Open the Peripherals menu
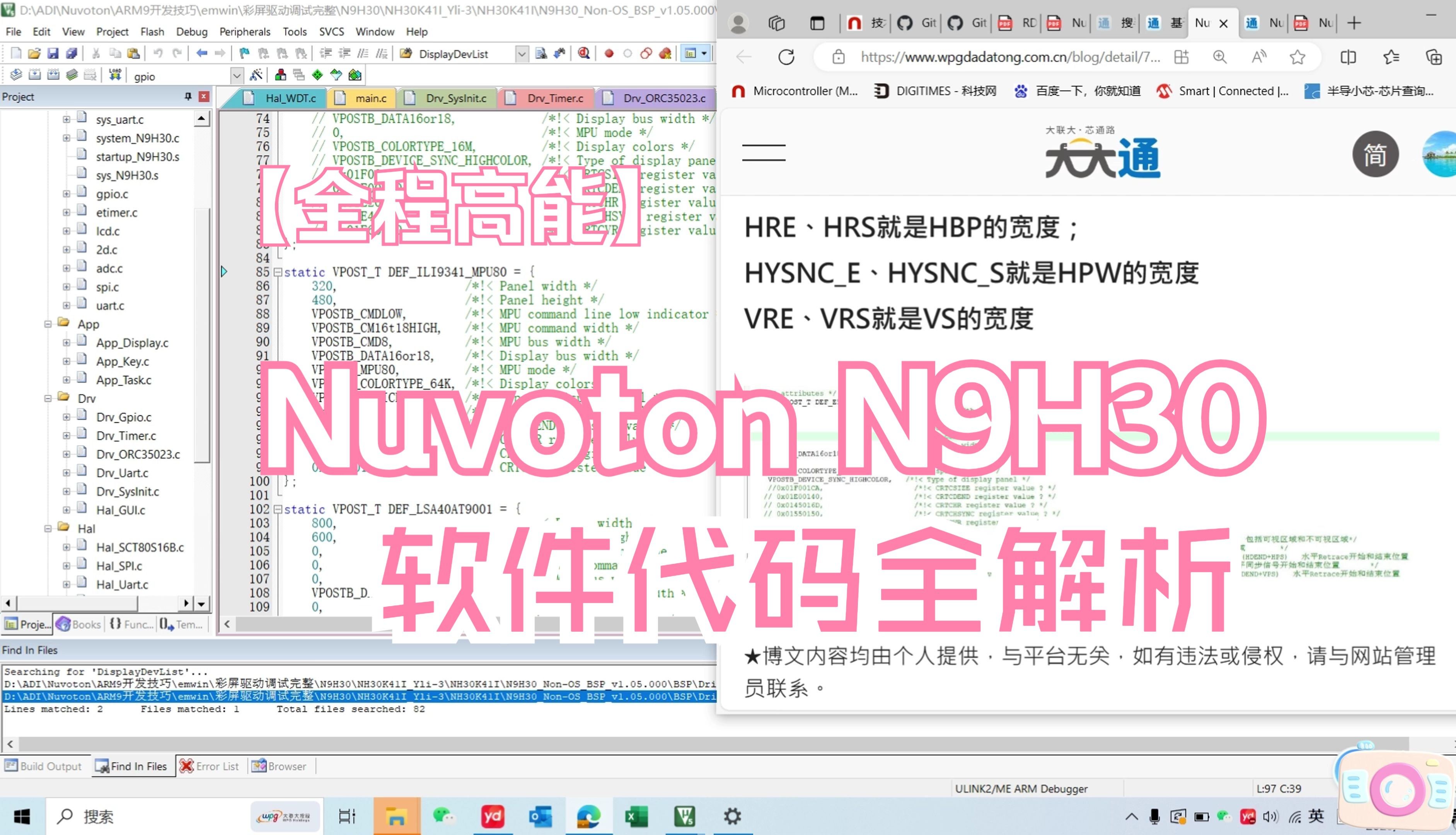Screen dimensions: 1456x835 (245, 32)
